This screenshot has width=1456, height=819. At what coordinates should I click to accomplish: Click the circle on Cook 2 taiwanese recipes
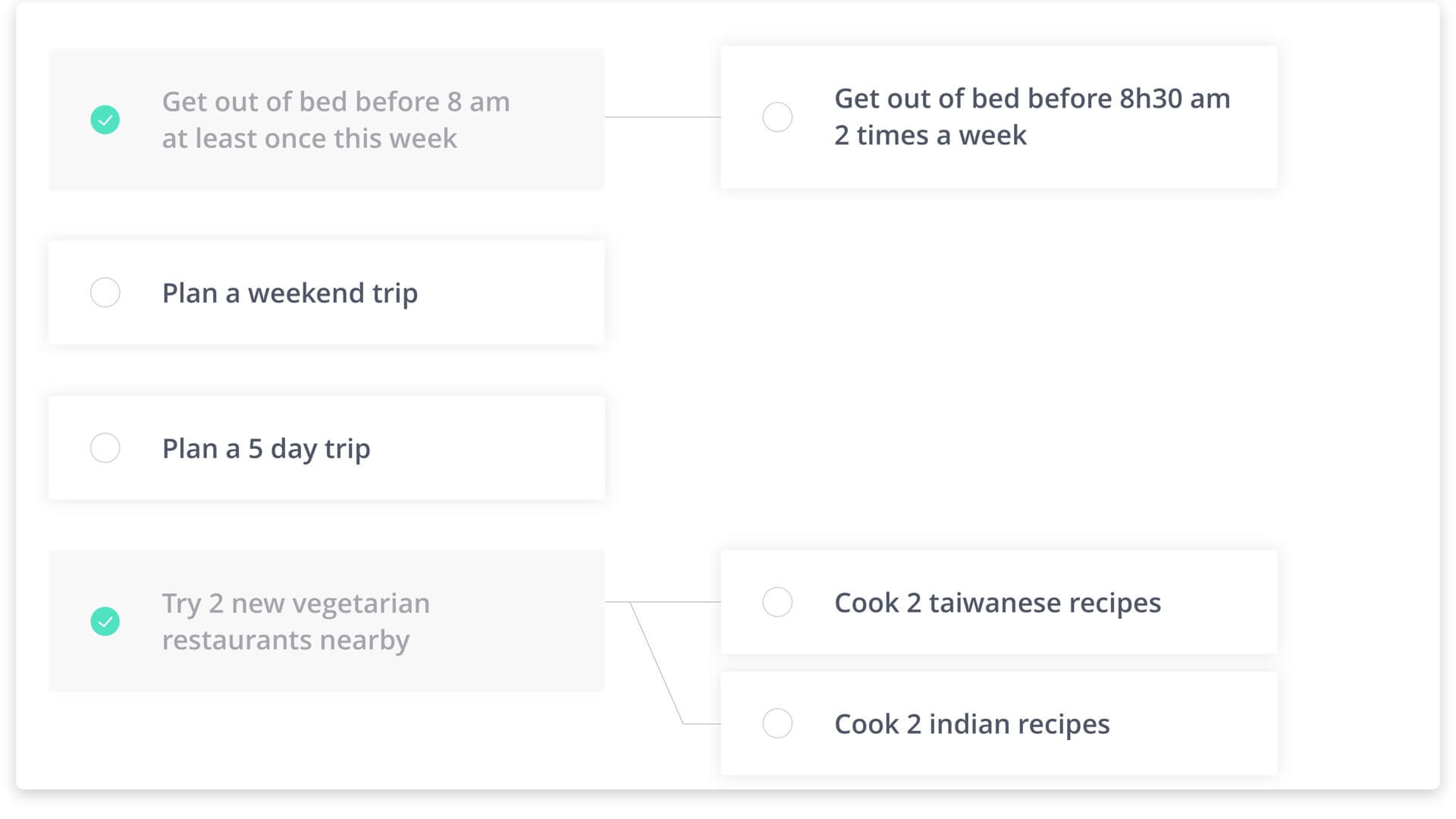tap(777, 602)
